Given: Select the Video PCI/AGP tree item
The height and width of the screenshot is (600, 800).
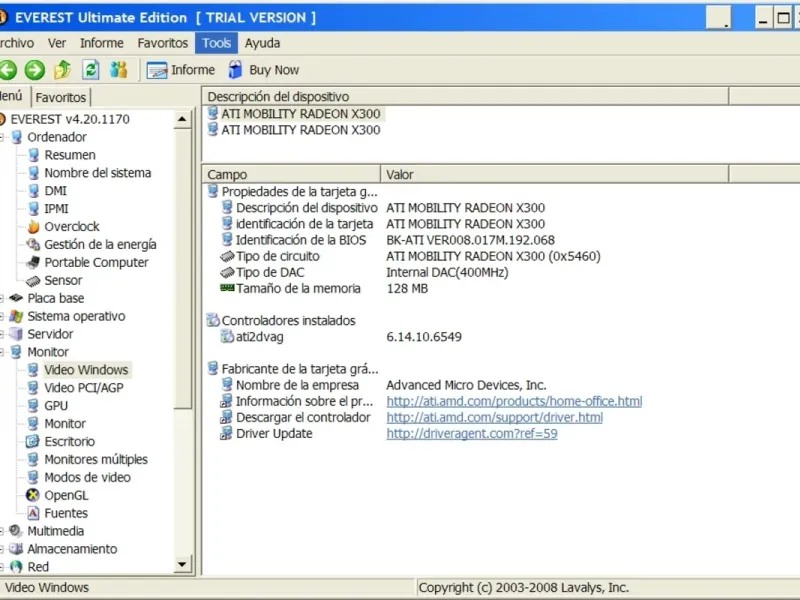Looking at the screenshot, I should click(x=76, y=388).
